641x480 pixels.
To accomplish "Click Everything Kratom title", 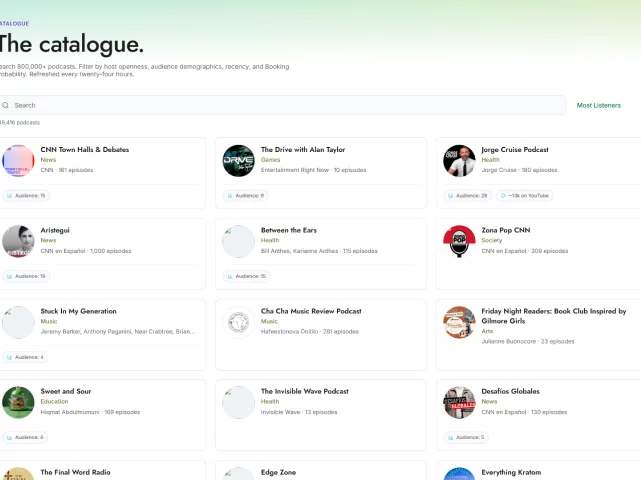I will point(511,472).
